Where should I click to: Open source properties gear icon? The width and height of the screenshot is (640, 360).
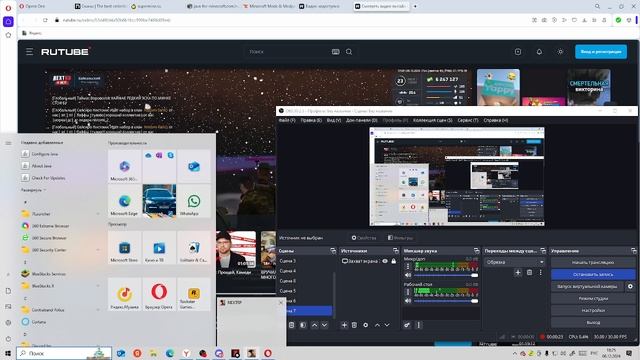[366, 325]
